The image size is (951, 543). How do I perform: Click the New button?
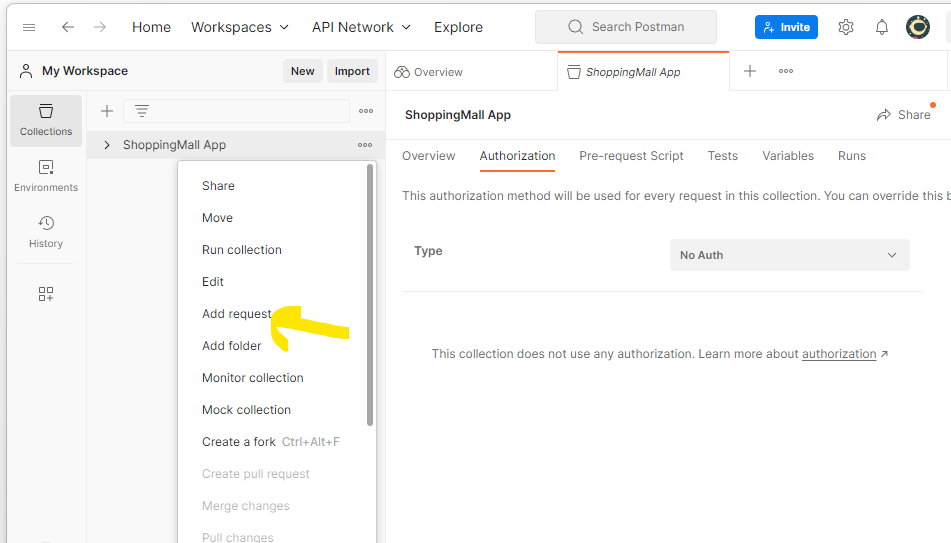(x=302, y=71)
